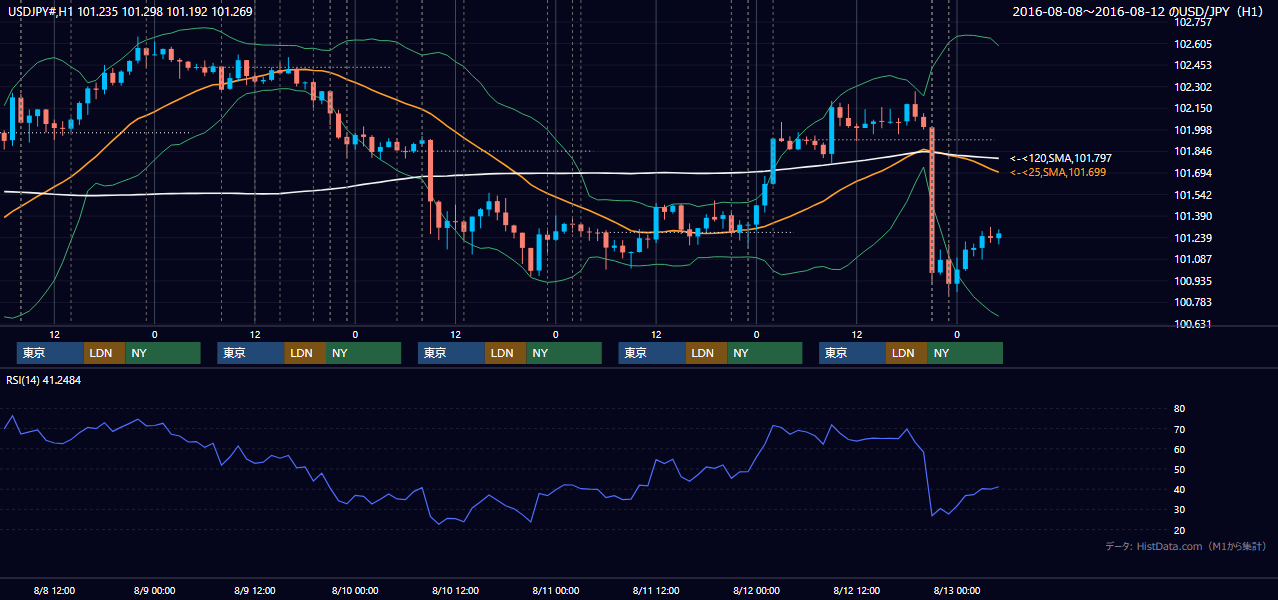Click the 101.239 price axis value
1278x600 pixels.
point(1193,238)
